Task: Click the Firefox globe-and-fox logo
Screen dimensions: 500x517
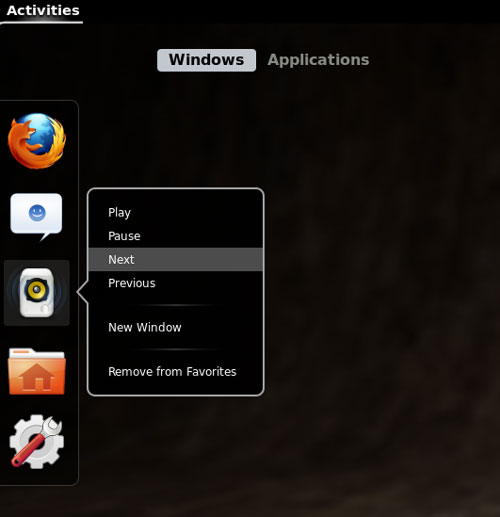Action: click(37, 141)
